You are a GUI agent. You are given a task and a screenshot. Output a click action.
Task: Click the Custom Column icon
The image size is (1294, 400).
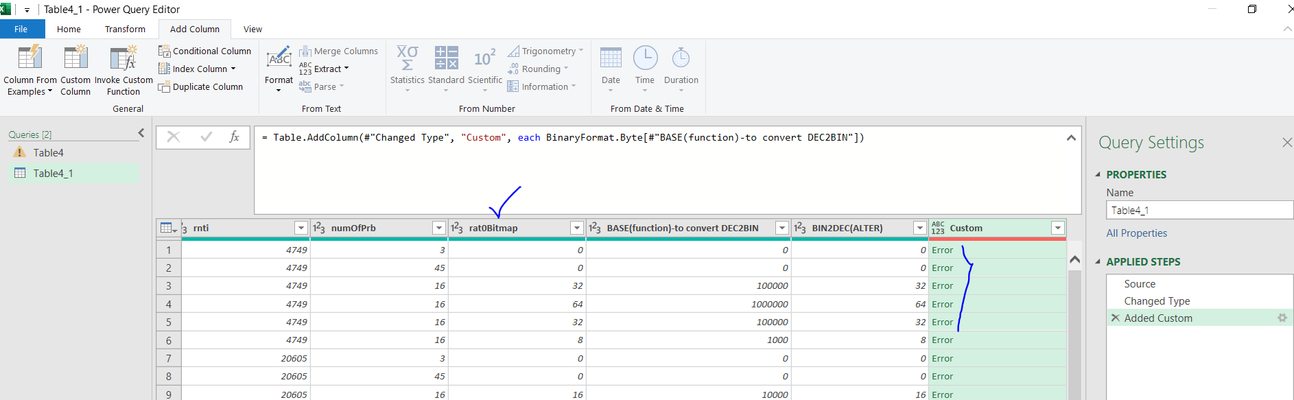click(75, 58)
